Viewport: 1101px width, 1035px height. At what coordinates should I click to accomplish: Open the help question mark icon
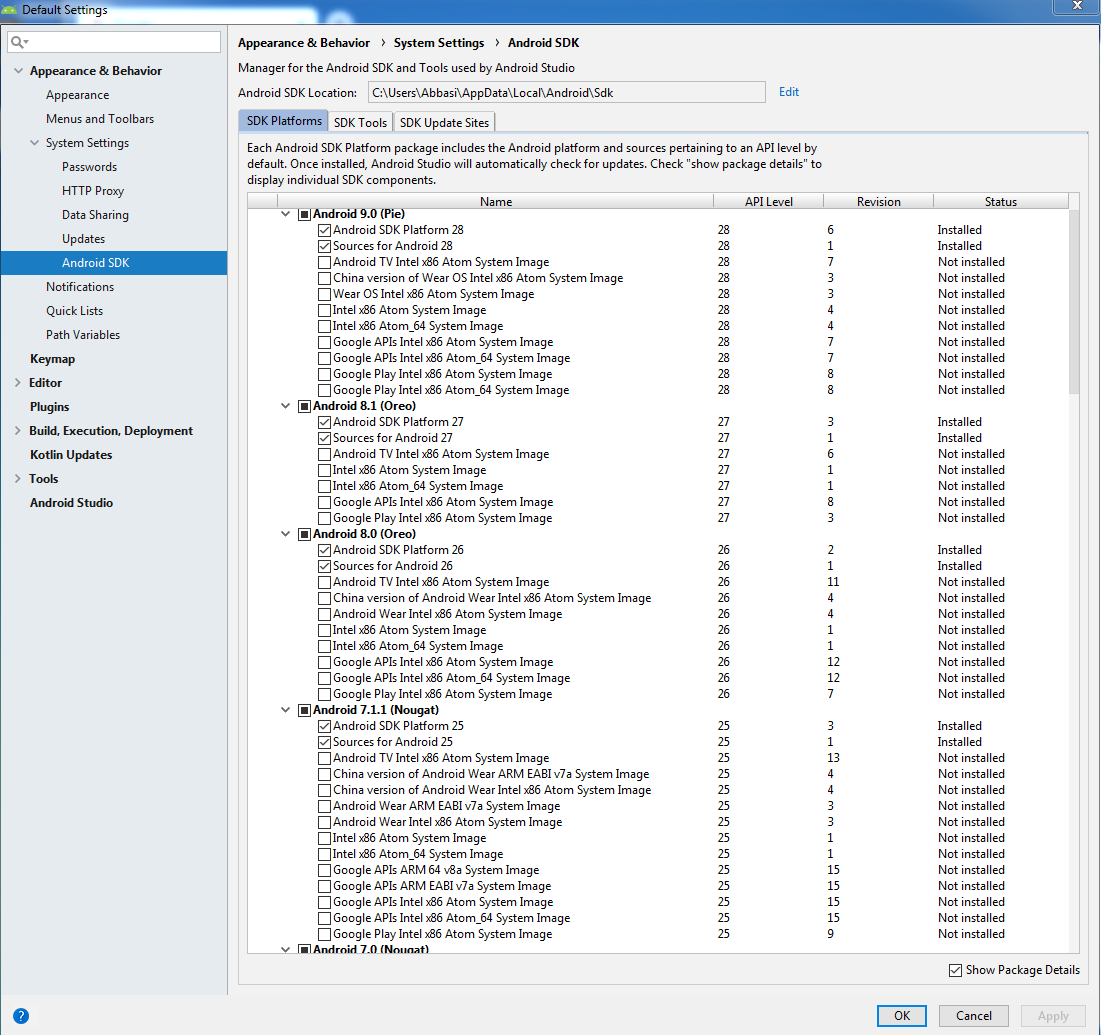(x=21, y=1015)
